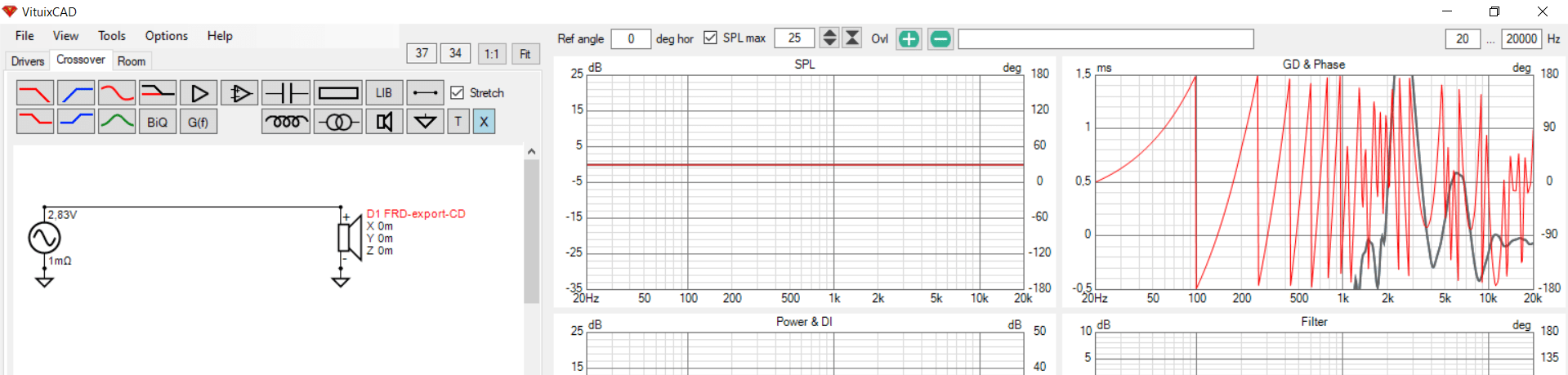Switch to the Room tab
The height and width of the screenshot is (375, 1568).
point(131,61)
